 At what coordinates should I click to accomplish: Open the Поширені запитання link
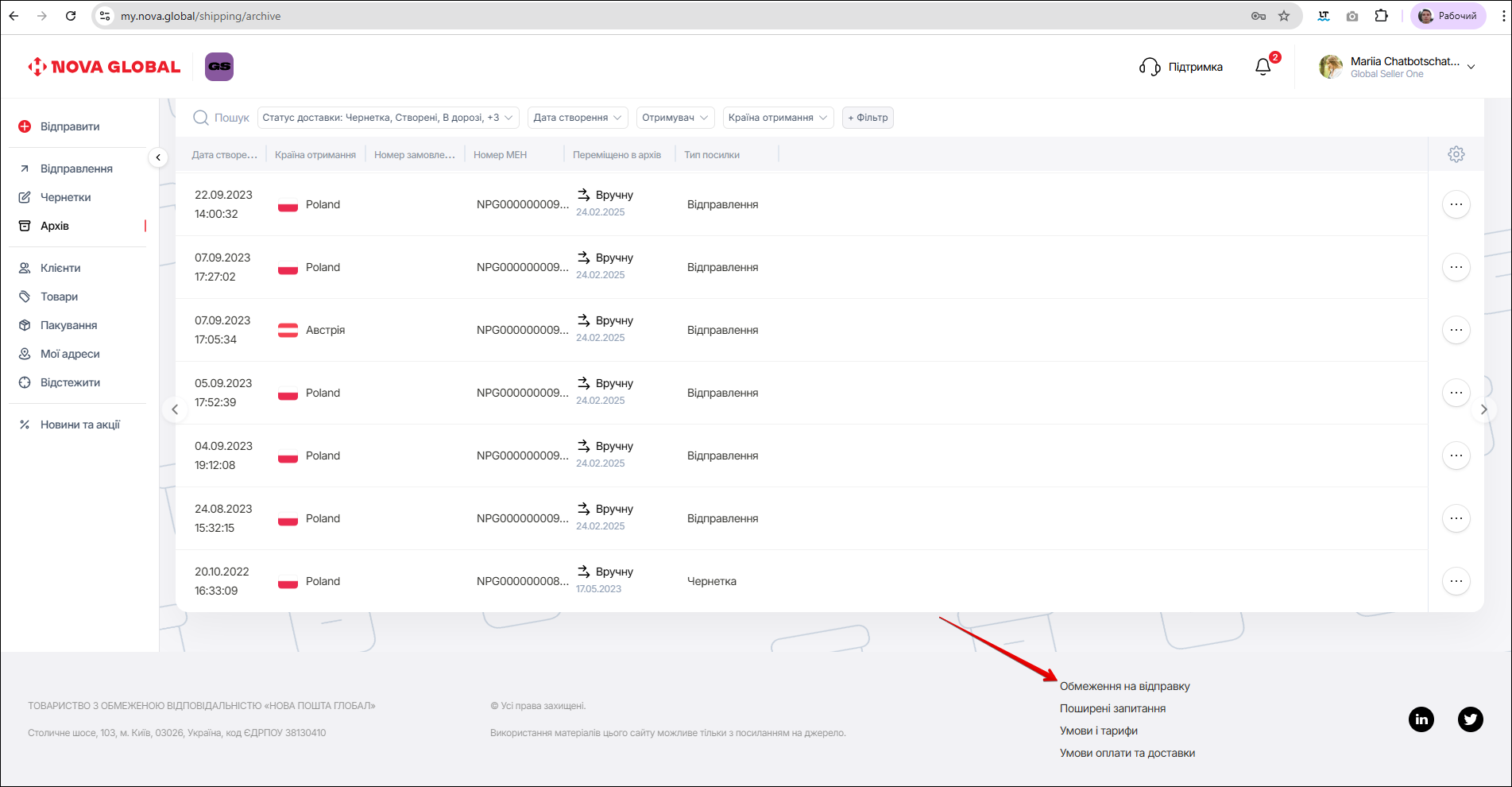click(1112, 708)
